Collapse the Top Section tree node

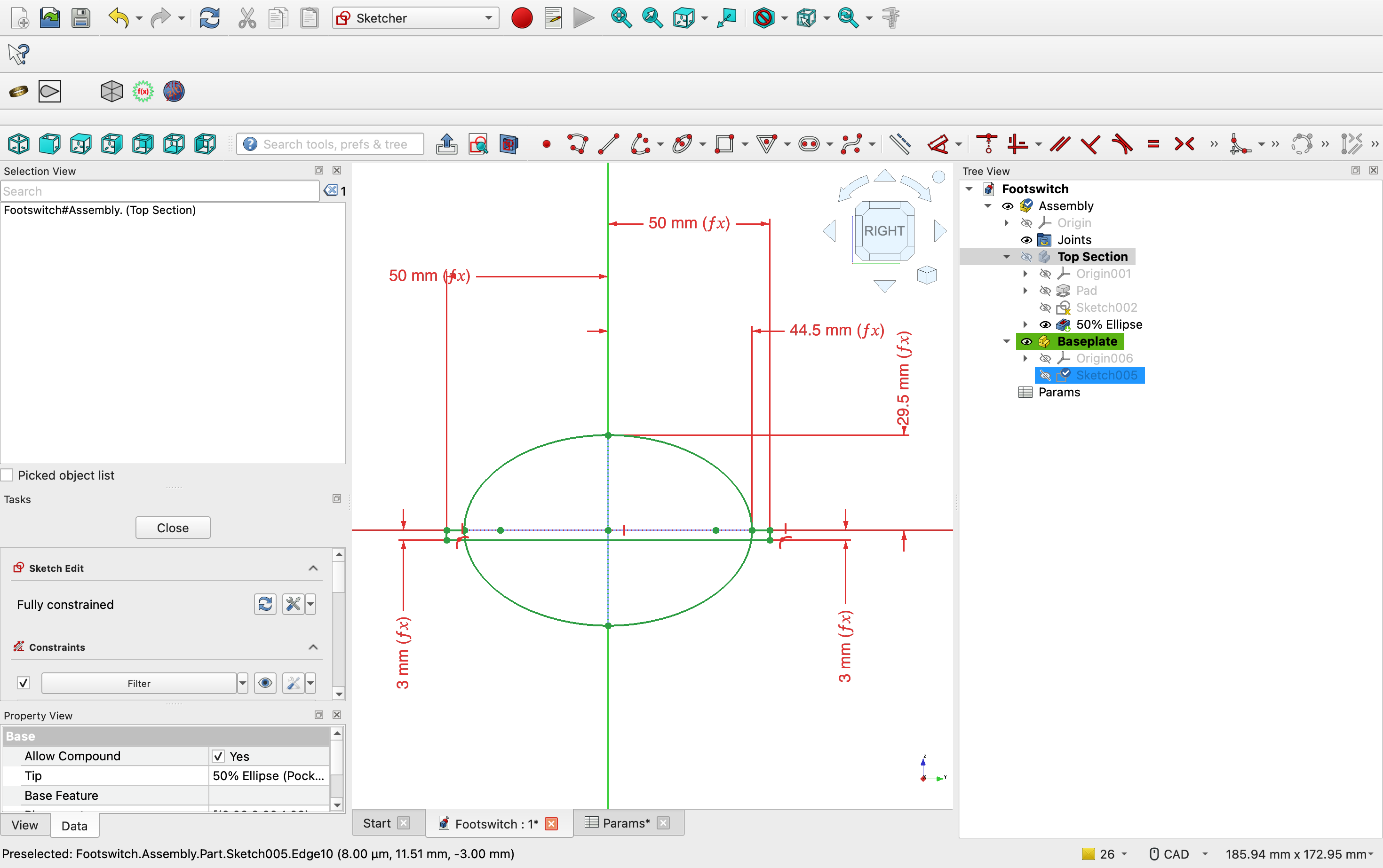1007,257
